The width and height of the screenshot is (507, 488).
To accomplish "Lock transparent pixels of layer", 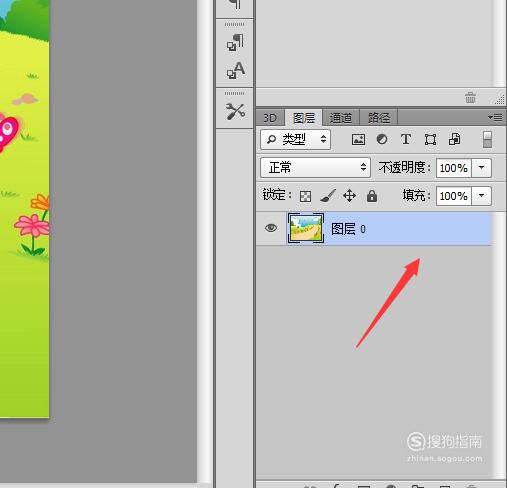I will (x=305, y=196).
